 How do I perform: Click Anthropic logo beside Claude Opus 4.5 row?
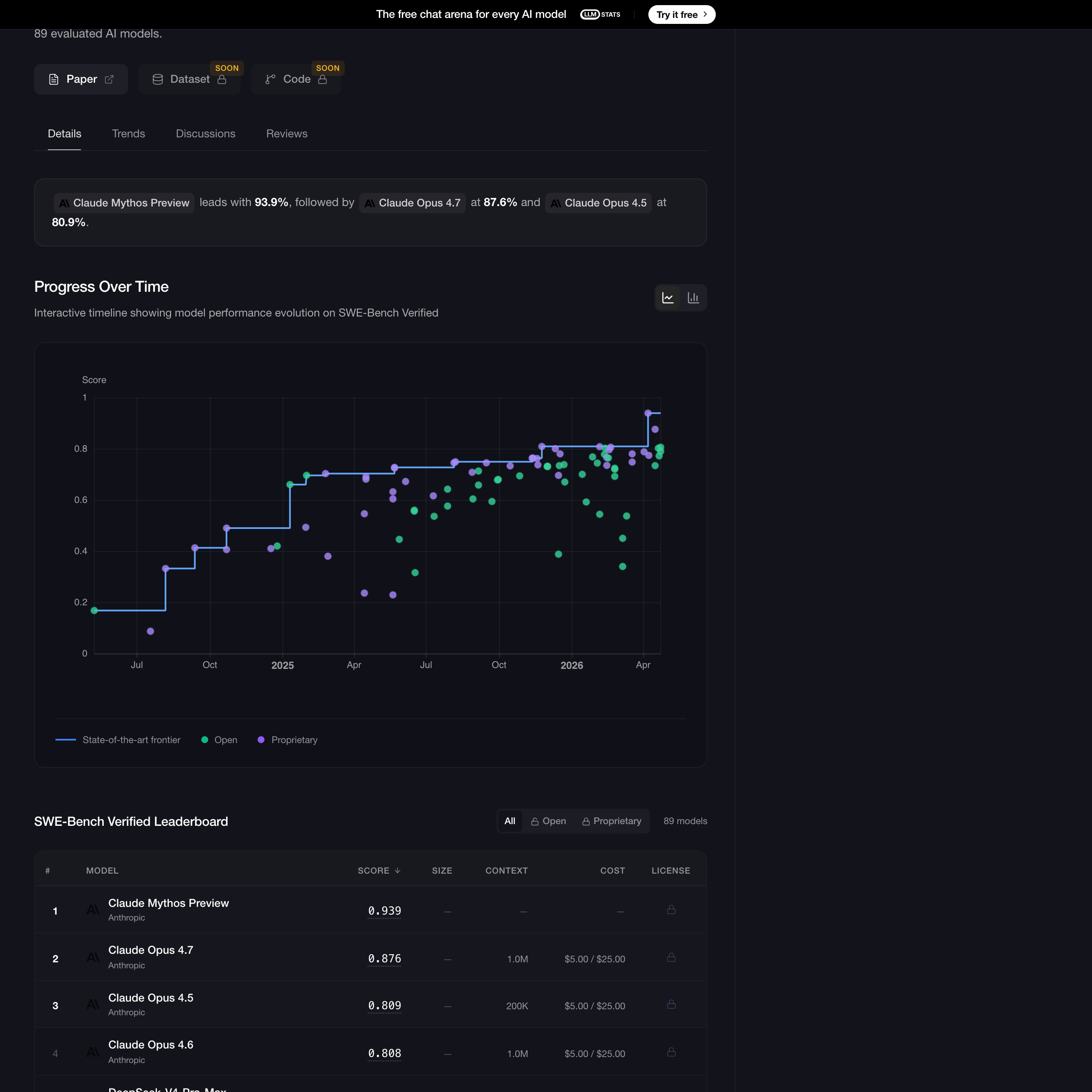click(x=93, y=1005)
